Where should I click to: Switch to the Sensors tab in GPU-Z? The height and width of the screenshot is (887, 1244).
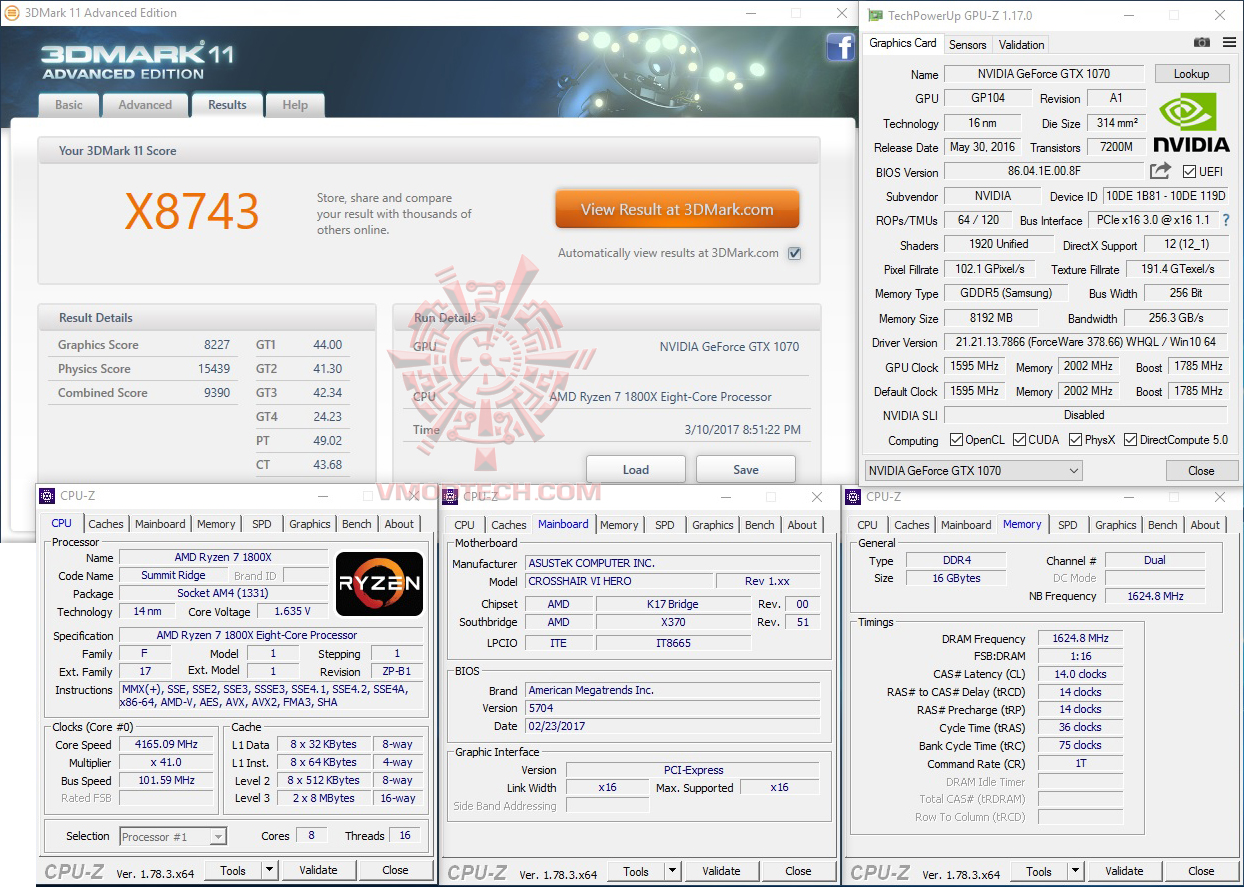967,44
